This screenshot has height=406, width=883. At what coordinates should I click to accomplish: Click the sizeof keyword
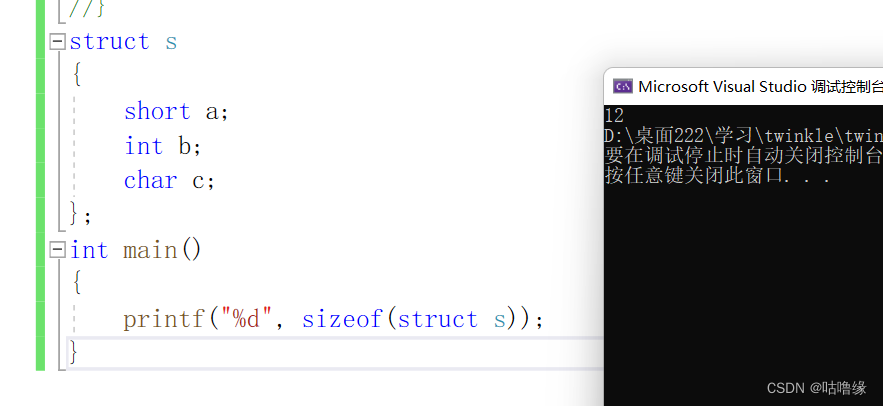(343, 319)
